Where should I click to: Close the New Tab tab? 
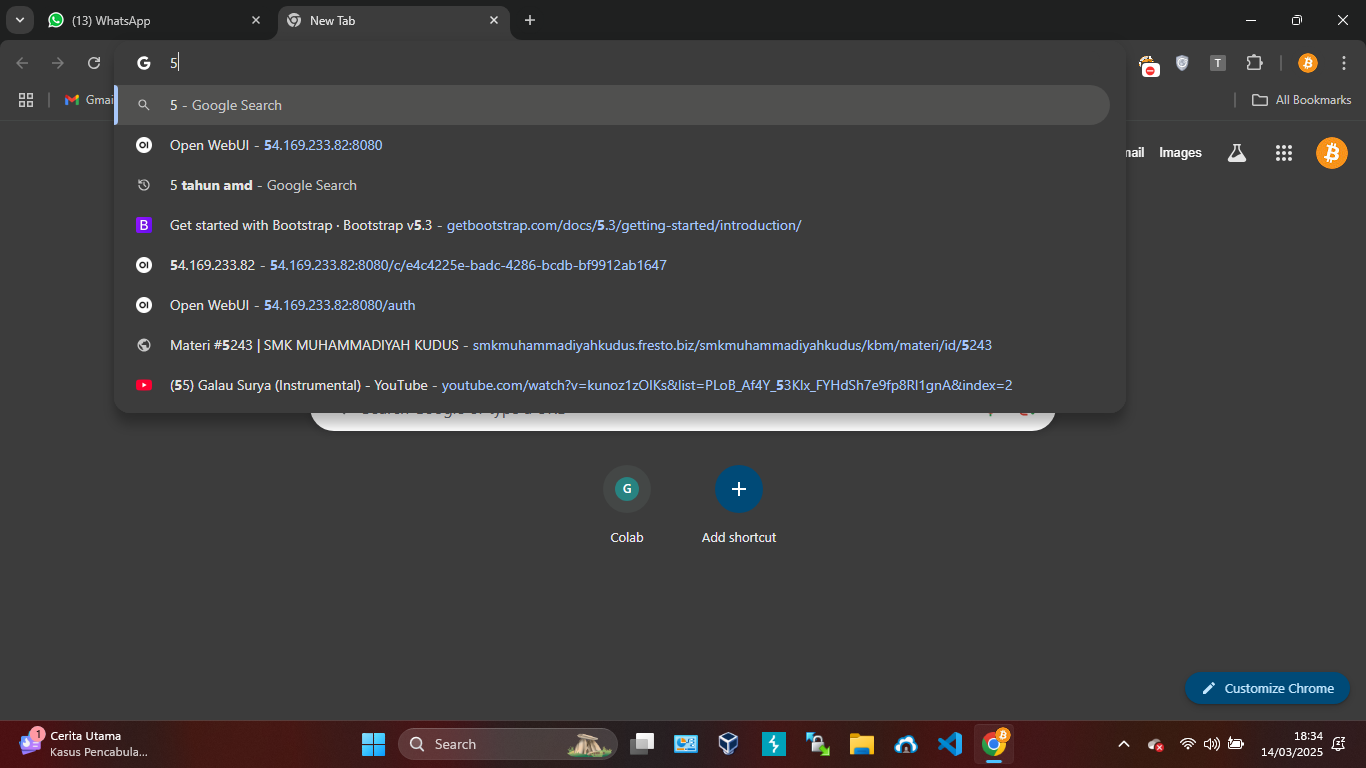pos(494,20)
